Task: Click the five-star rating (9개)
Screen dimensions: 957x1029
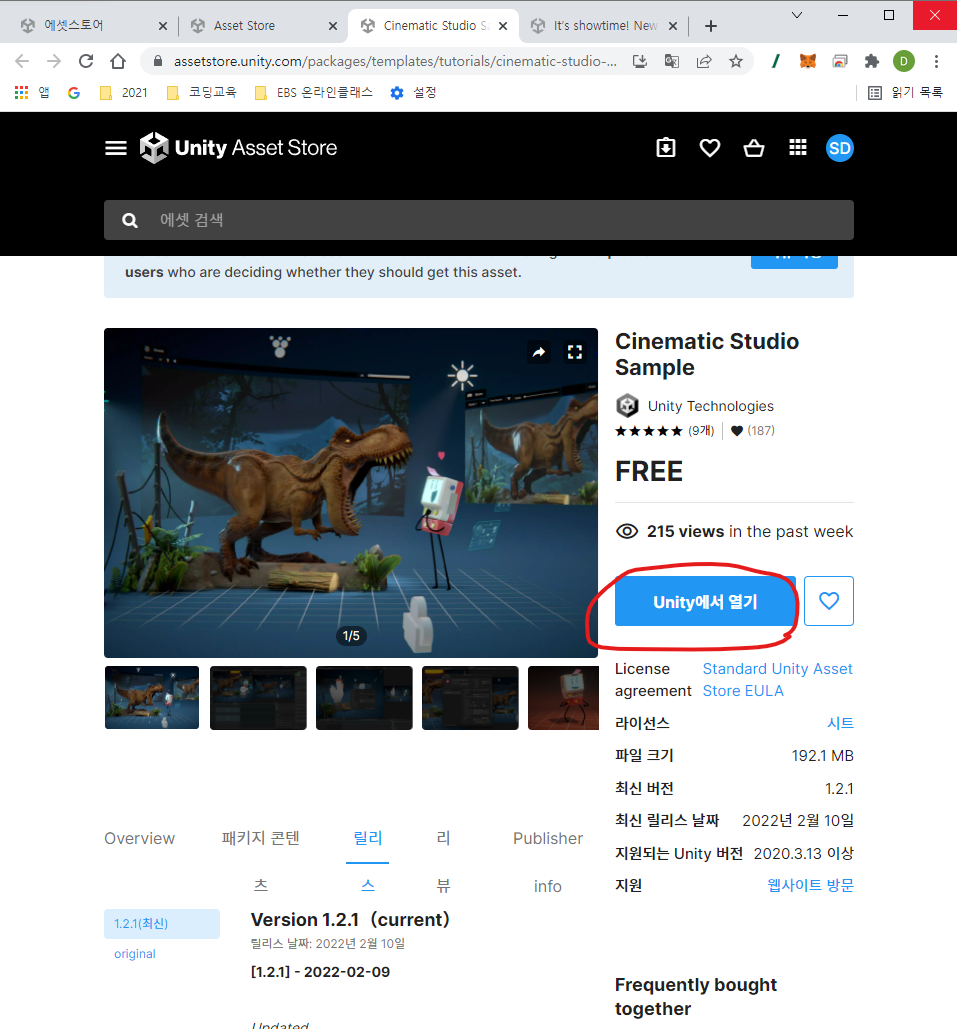Action: 664,430
